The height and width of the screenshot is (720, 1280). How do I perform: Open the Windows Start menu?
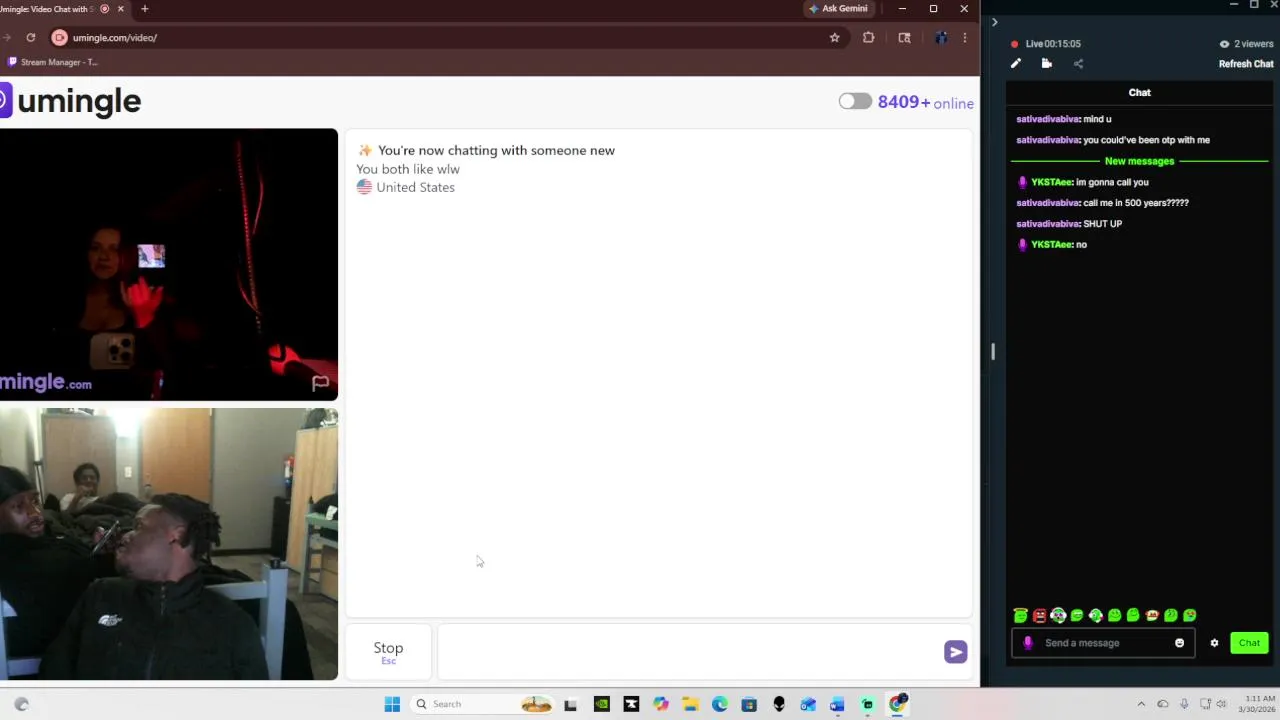(392, 704)
